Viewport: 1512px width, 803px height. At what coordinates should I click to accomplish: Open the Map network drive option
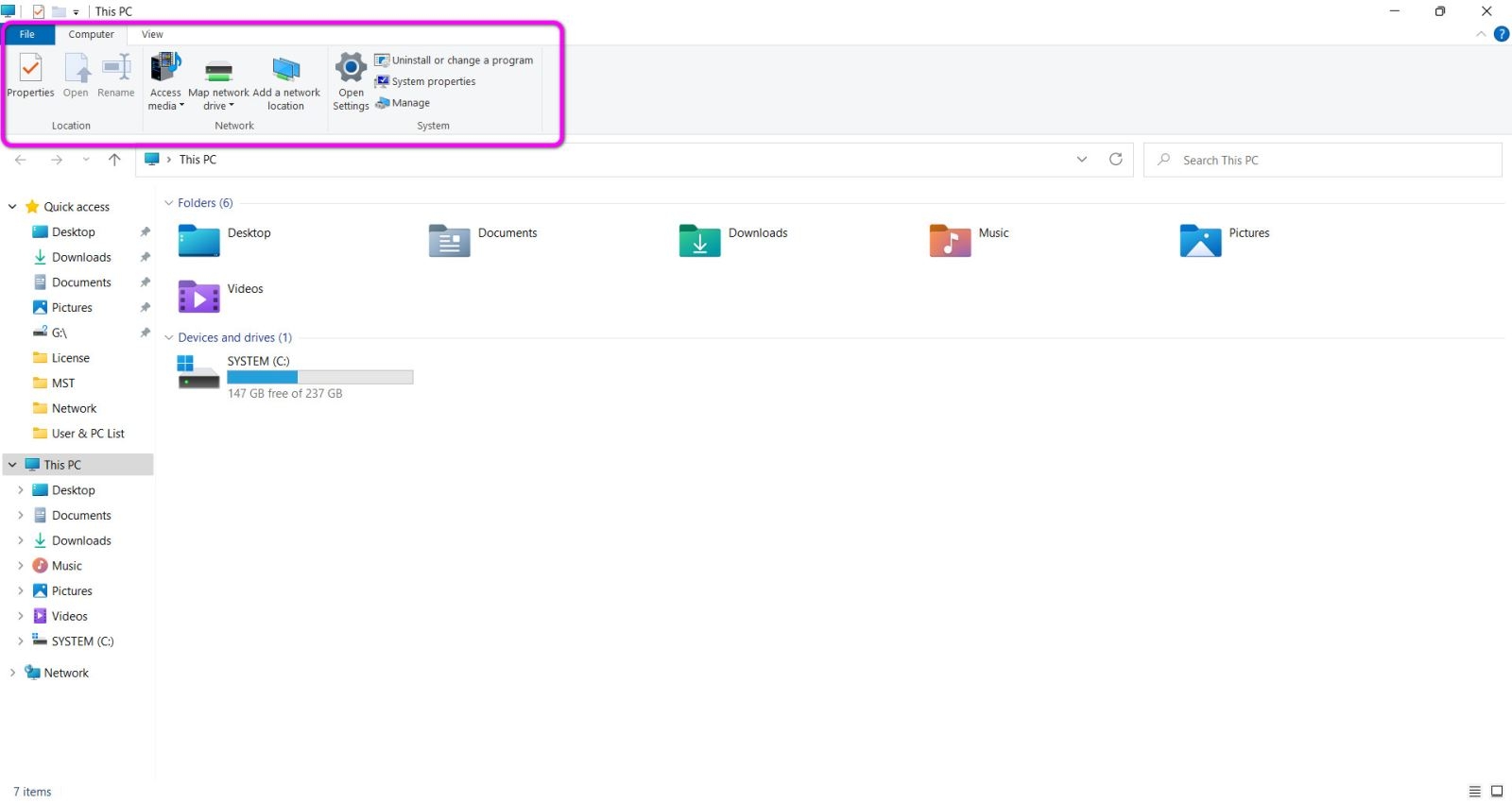(218, 82)
